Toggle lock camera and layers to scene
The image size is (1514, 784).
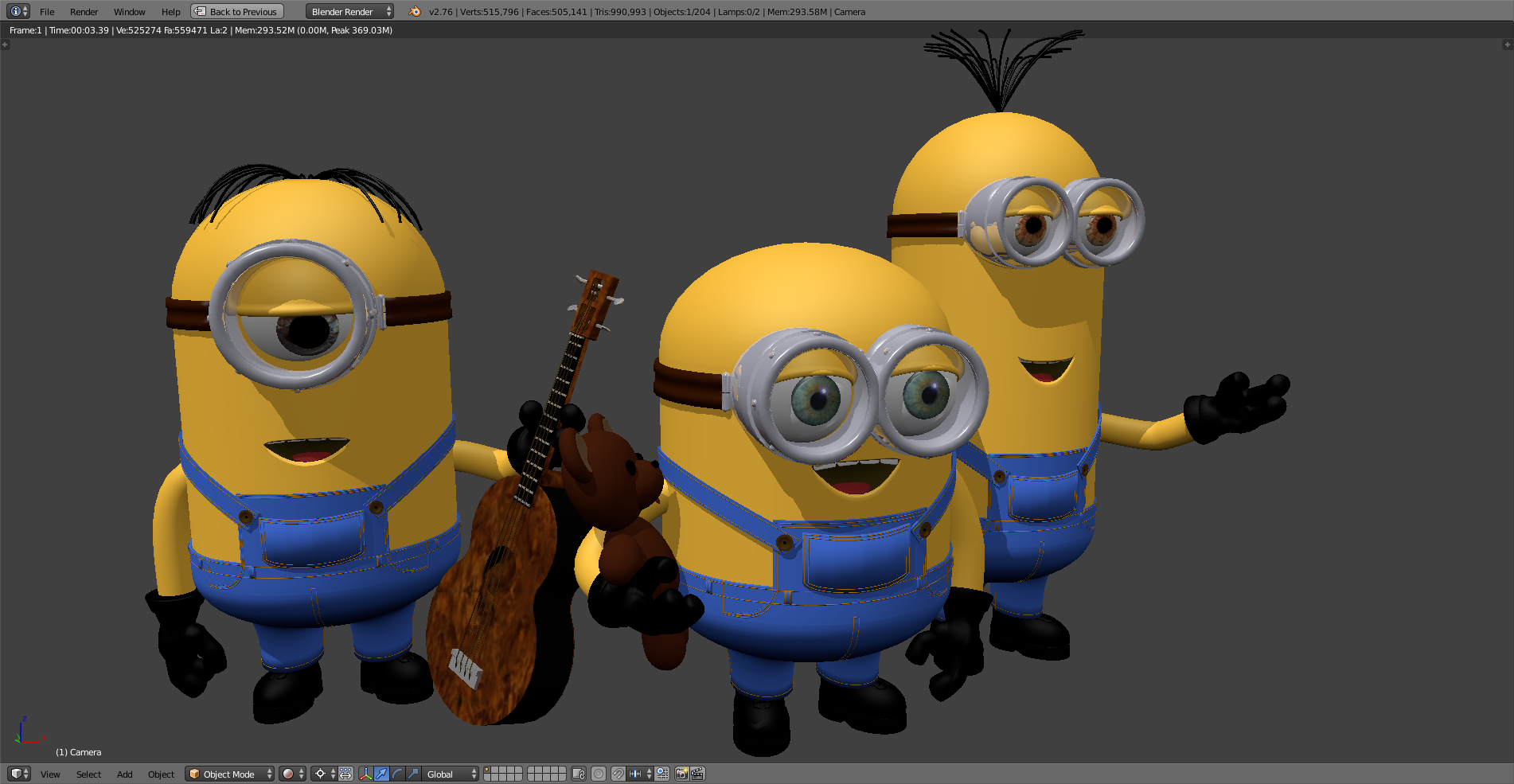point(579,774)
